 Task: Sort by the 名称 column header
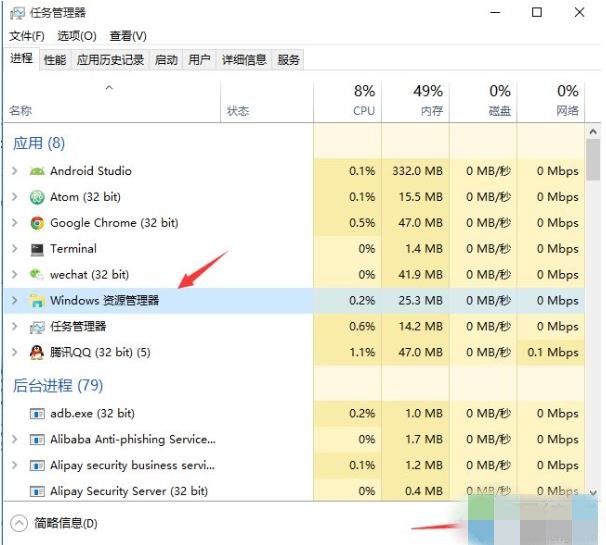(x=112, y=102)
